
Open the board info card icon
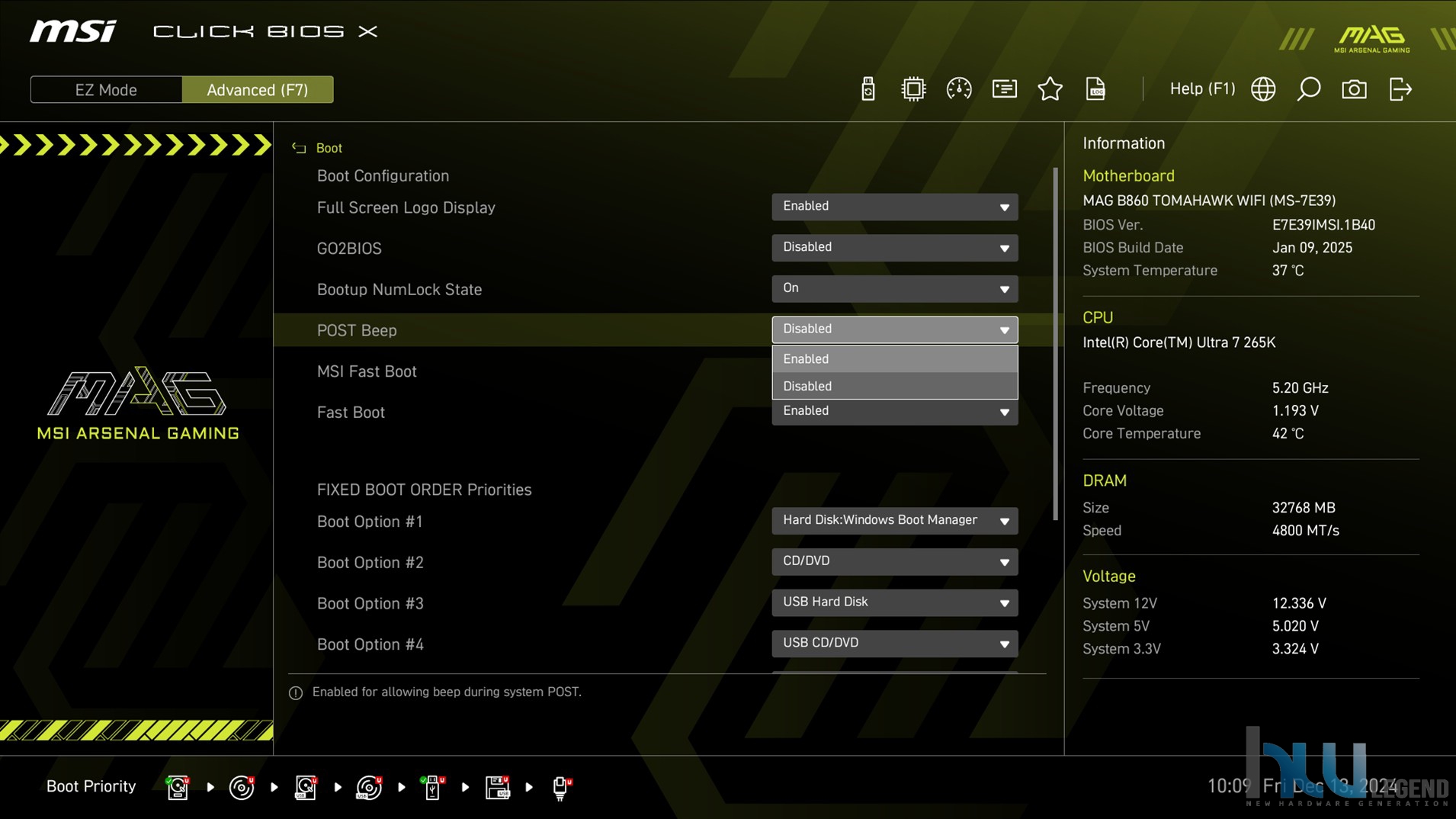(1004, 89)
